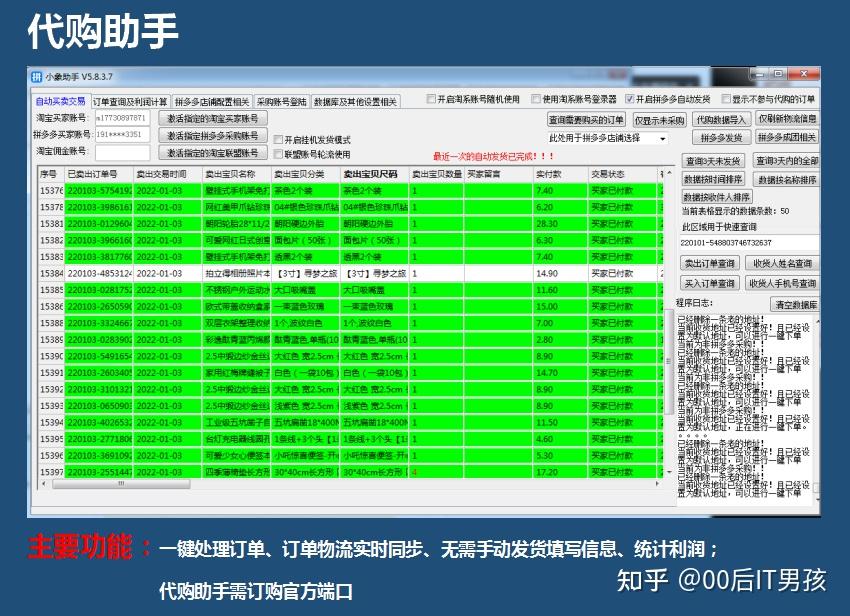Click the 17.20 payment cell

tap(561, 472)
